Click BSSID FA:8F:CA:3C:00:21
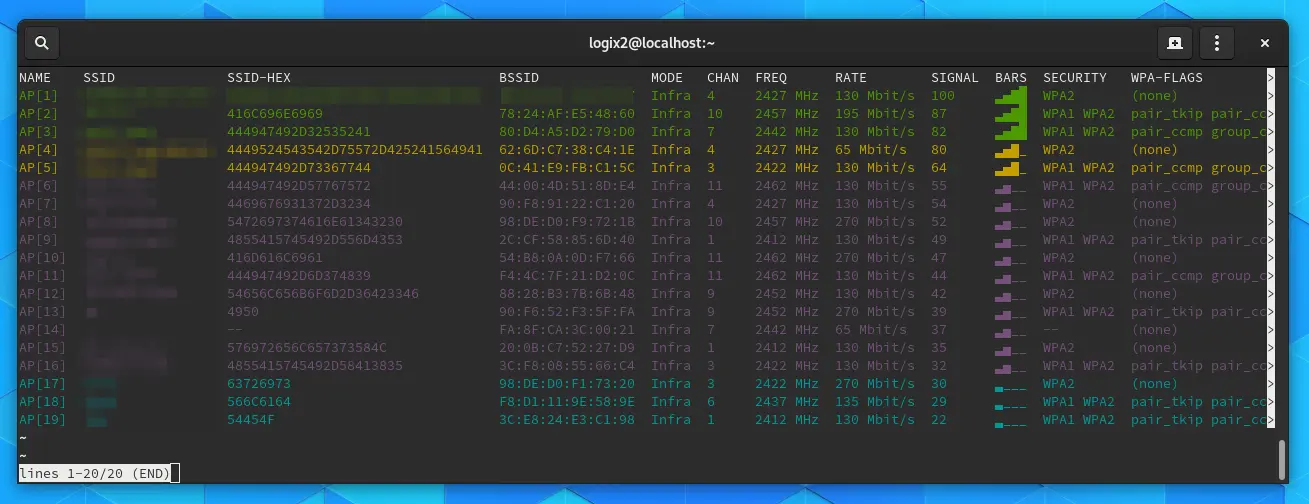This screenshot has width=1309, height=504. click(567, 330)
